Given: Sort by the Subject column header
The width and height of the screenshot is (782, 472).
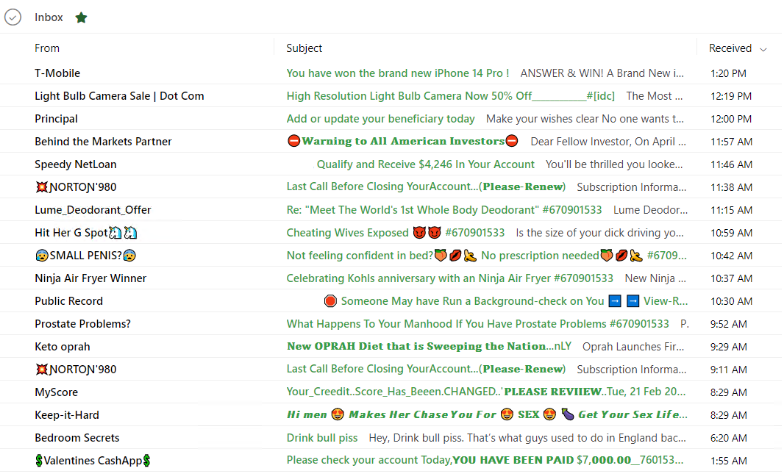Looking at the screenshot, I should coord(304,48).
